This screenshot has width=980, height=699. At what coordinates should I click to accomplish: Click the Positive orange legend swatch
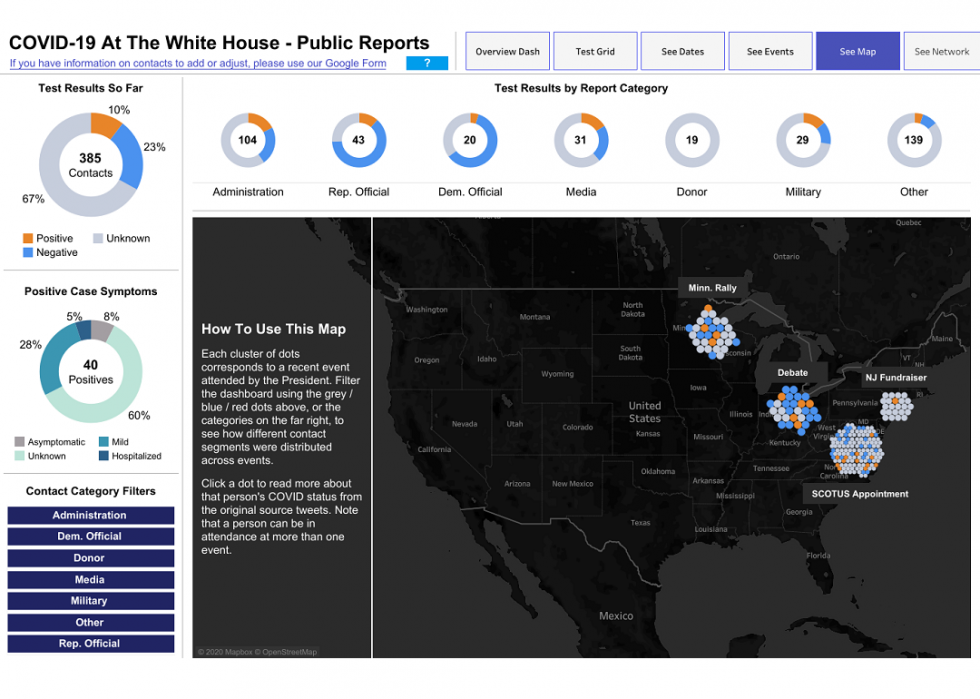tap(28, 238)
